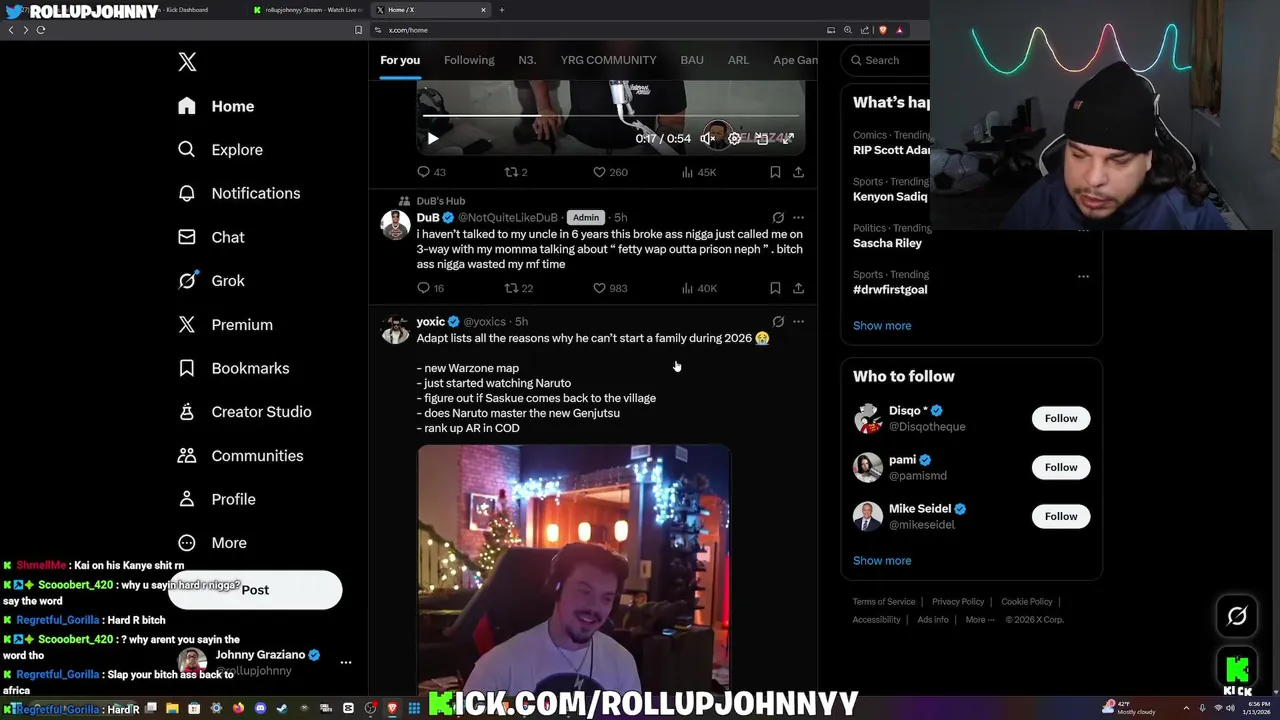Open video settings gear
This screenshot has height=720, width=1280.
coord(735,139)
